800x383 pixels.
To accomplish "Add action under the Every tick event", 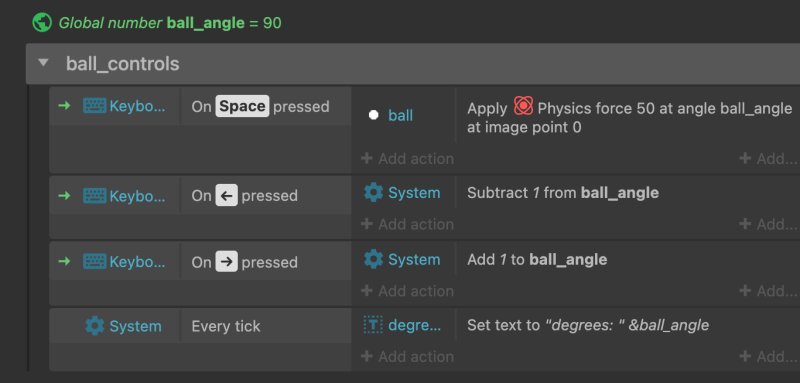I will pyautogui.click(x=407, y=356).
